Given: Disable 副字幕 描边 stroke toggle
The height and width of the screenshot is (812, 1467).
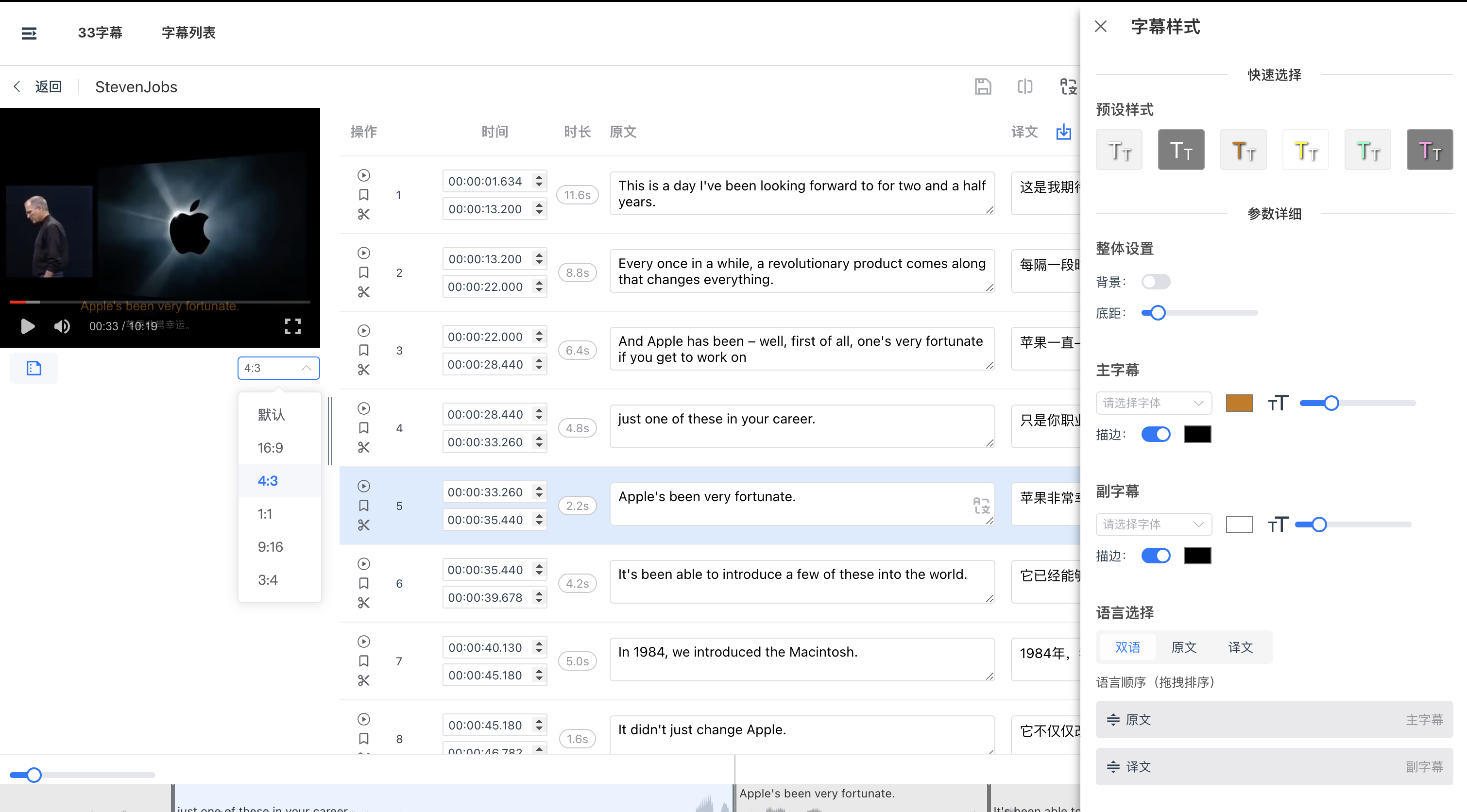Looking at the screenshot, I should click(x=1156, y=556).
